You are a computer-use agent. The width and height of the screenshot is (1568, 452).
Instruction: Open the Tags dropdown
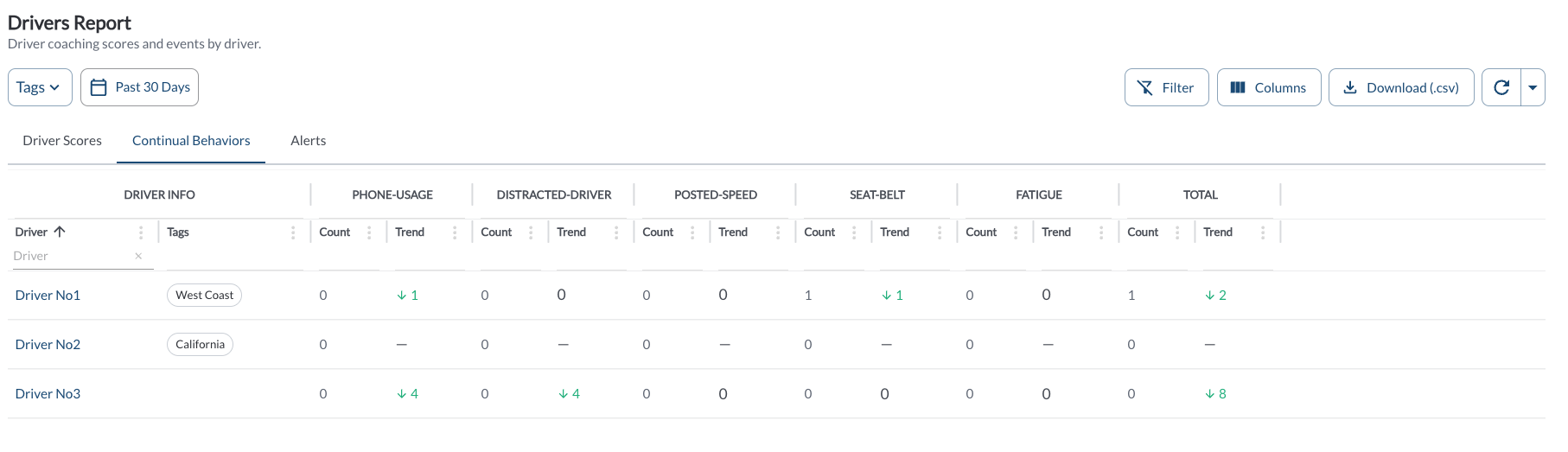40,87
